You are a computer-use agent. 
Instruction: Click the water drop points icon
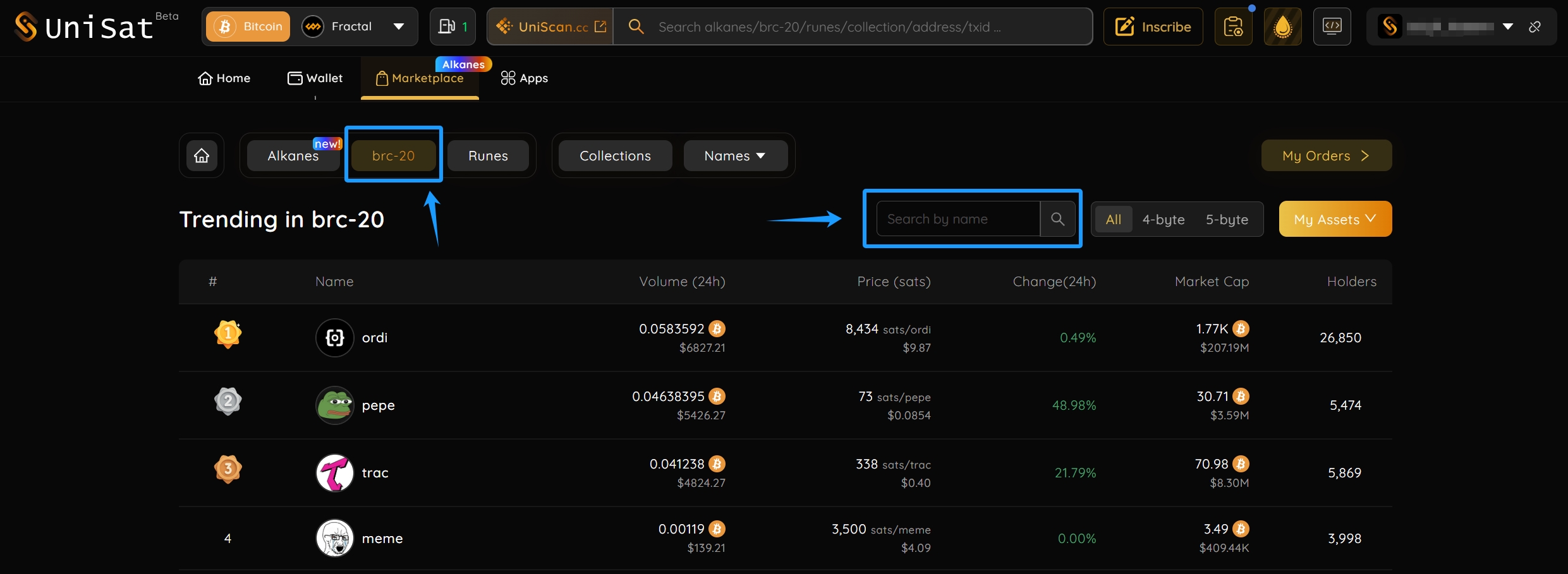1282,27
